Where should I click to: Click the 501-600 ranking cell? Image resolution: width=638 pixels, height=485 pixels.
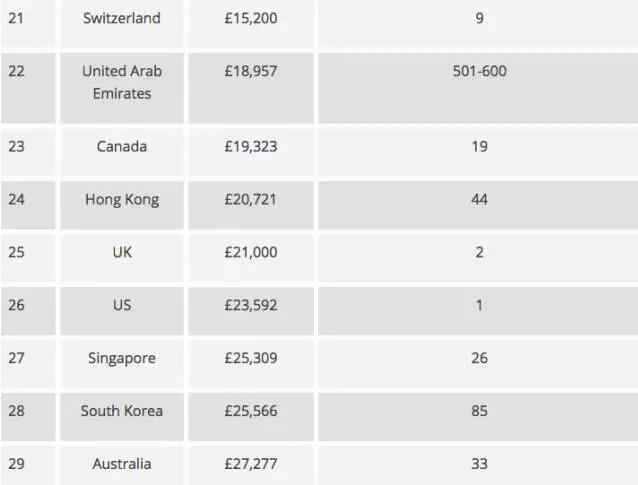pyautogui.click(x=478, y=88)
